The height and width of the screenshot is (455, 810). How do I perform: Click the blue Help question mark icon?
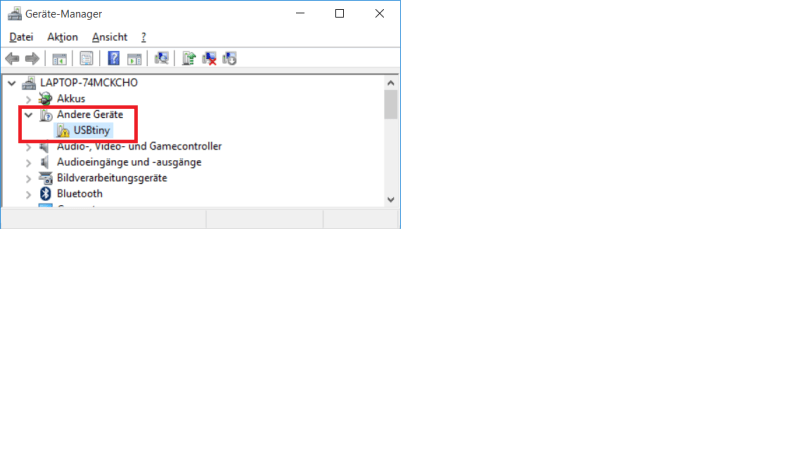[114, 58]
